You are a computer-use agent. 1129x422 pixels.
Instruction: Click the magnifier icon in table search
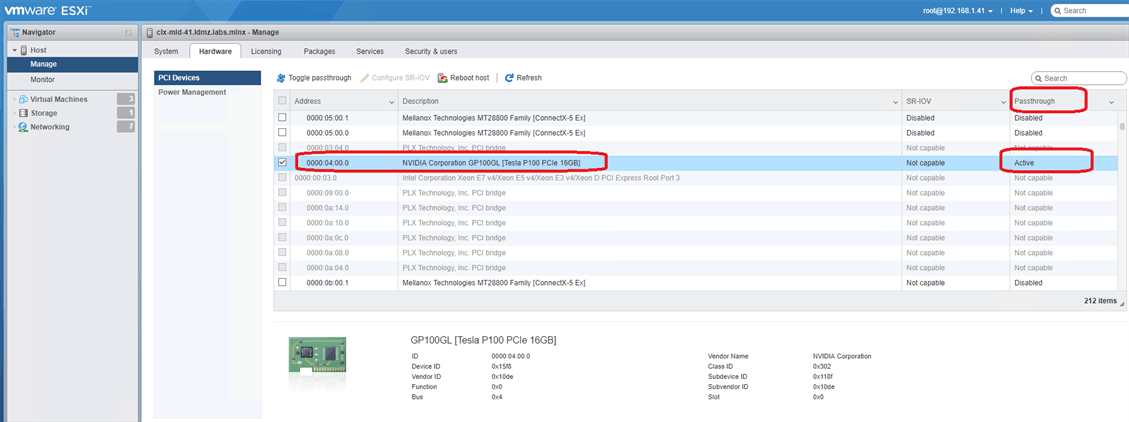[1039, 78]
